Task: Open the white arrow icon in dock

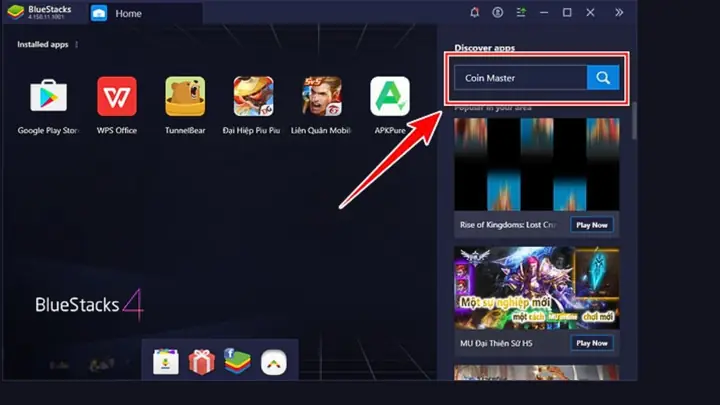Action: point(274,362)
